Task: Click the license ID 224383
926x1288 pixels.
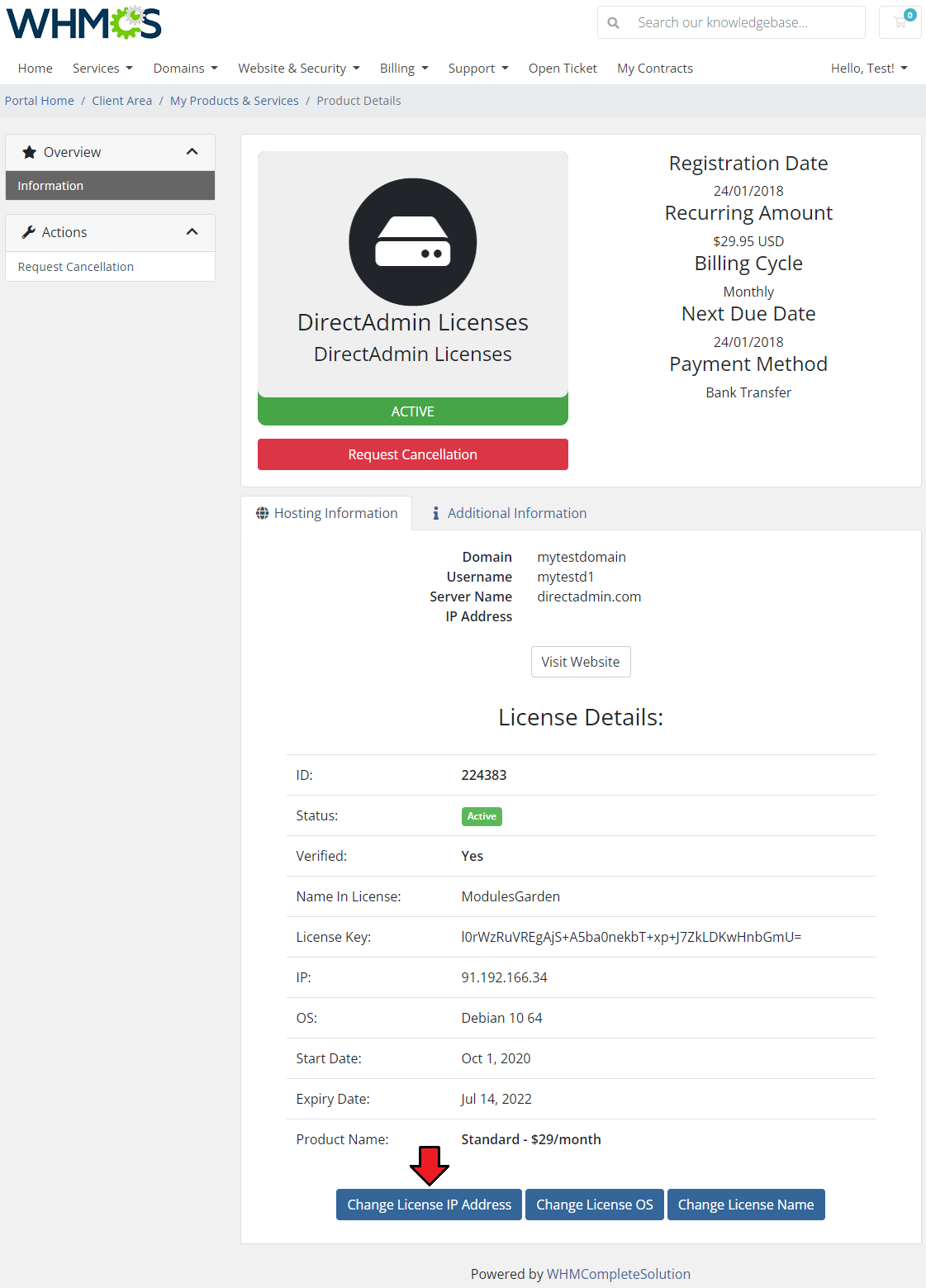Action: [x=484, y=775]
